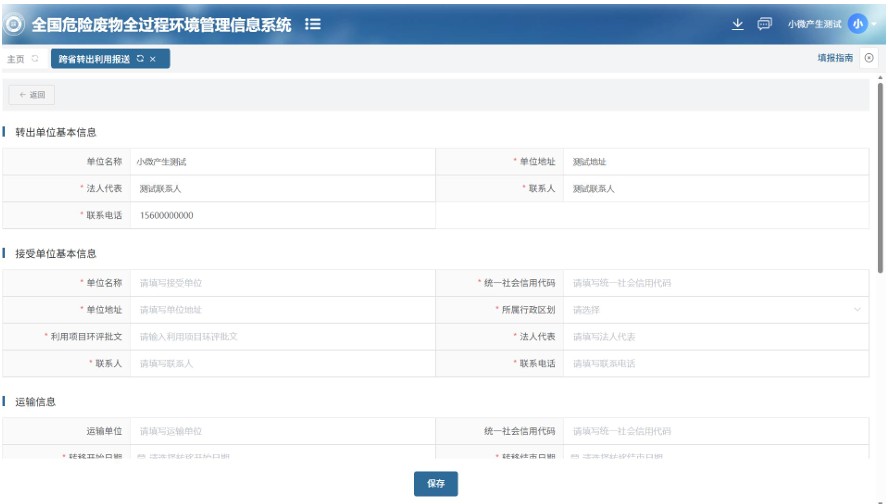Viewport: 888px width, 504px height.
Task: Click the user avatar 小
Action: [x=857, y=24]
